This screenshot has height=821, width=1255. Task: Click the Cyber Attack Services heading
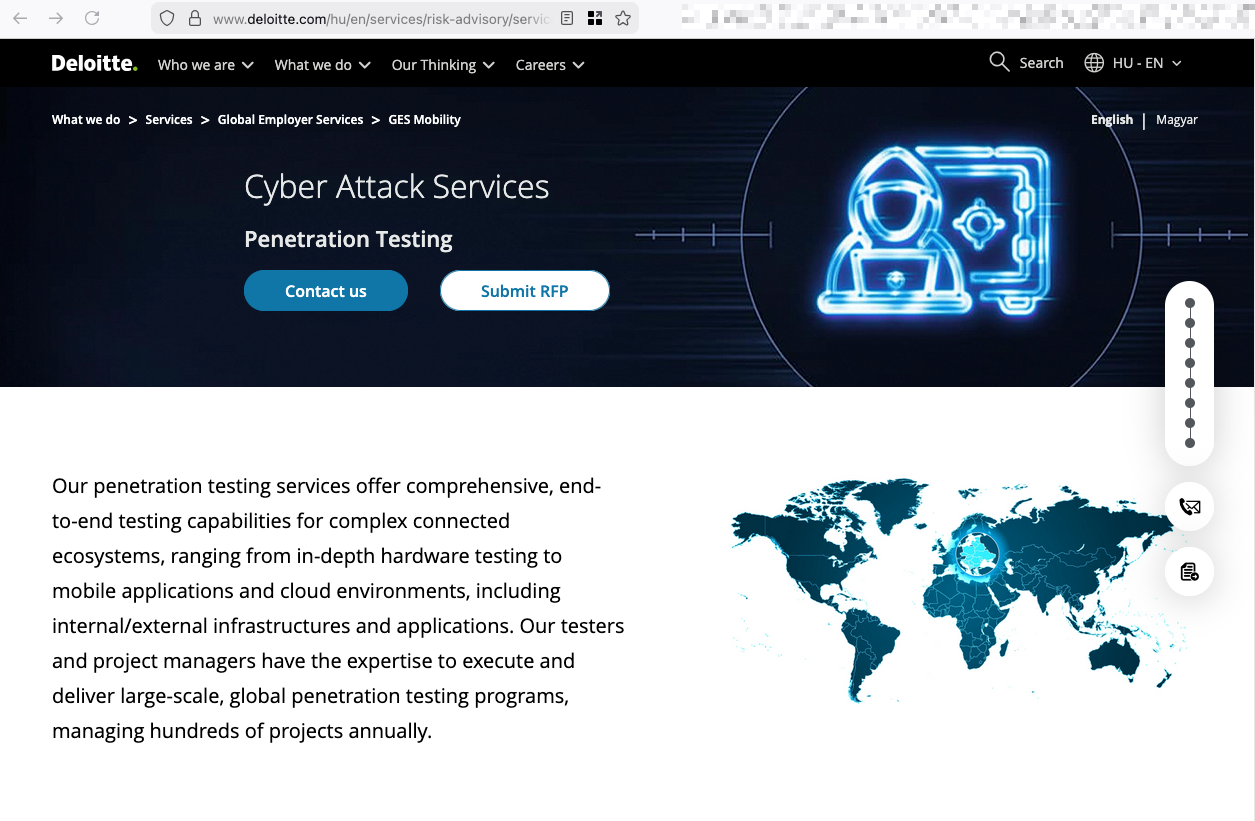pyautogui.click(x=397, y=187)
